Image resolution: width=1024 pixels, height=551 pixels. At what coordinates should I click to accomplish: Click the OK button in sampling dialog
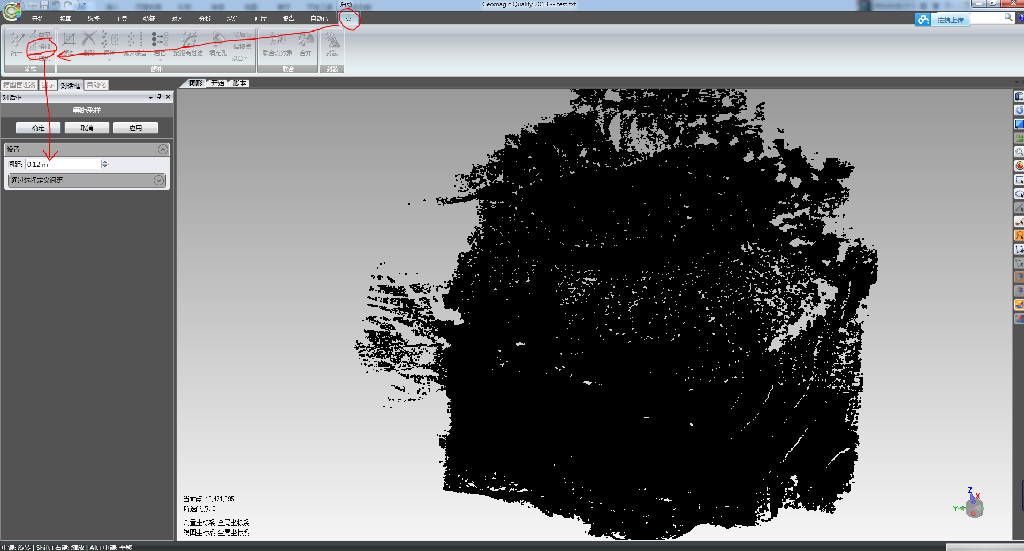point(38,128)
